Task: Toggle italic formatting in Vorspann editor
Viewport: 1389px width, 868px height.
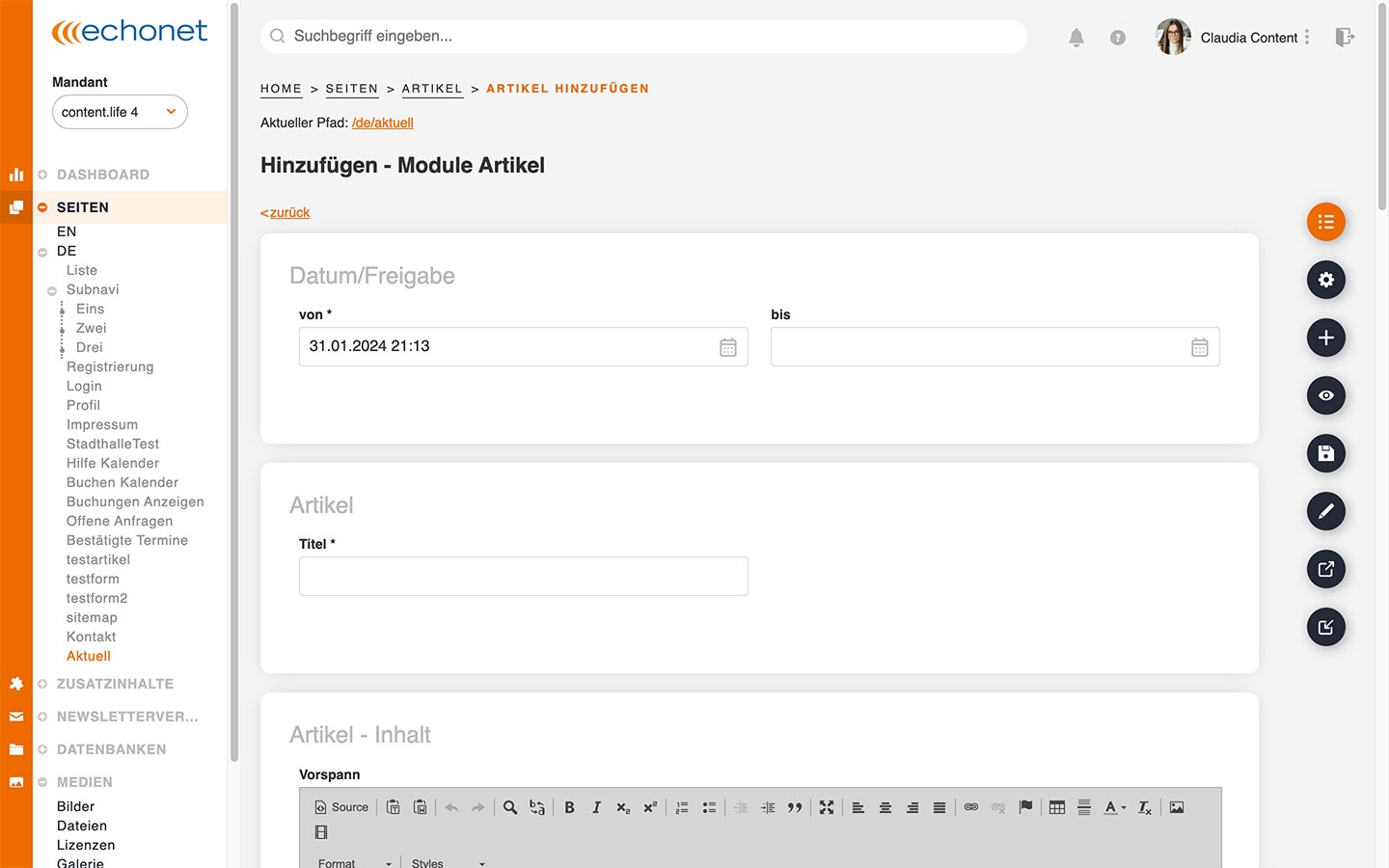Action: click(x=596, y=807)
